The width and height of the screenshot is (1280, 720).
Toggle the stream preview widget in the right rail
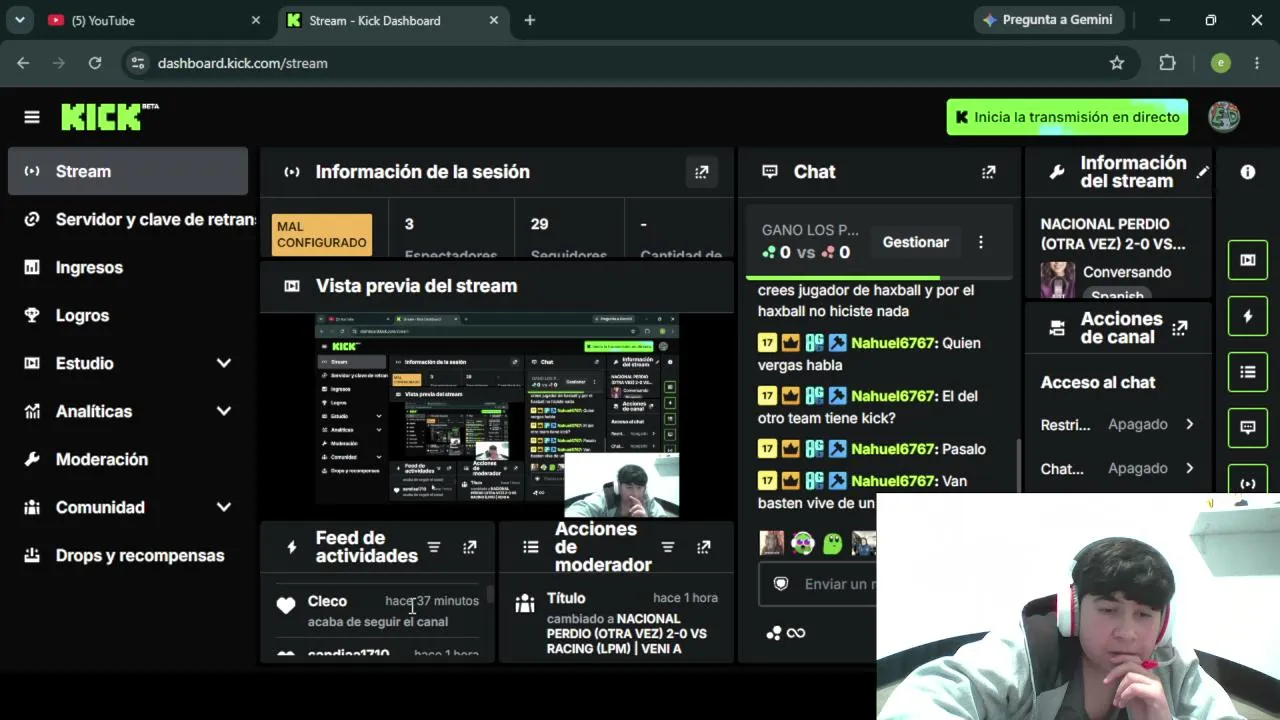1248,260
